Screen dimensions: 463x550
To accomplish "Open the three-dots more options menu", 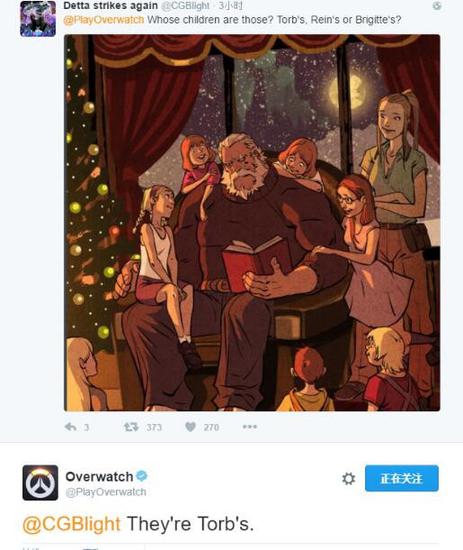I will (x=250, y=427).
